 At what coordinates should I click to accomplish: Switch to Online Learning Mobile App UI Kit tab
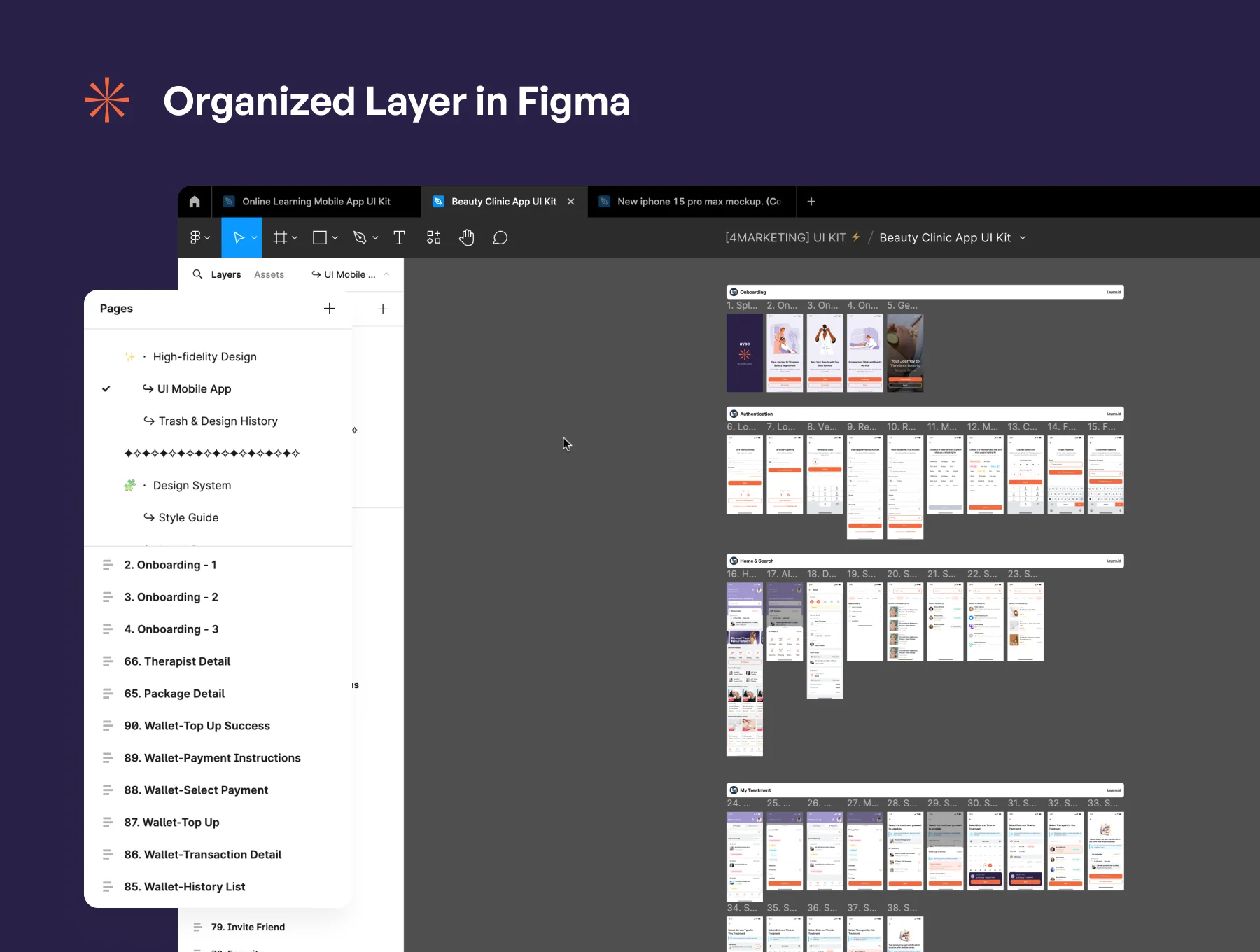[x=316, y=202]
